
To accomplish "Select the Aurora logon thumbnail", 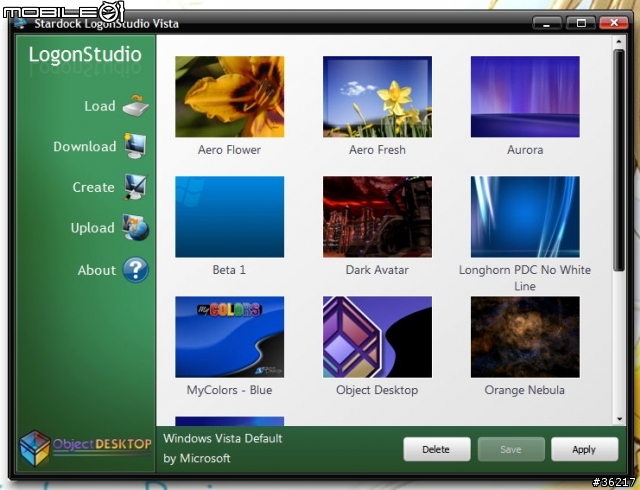I will click(525, 96).
